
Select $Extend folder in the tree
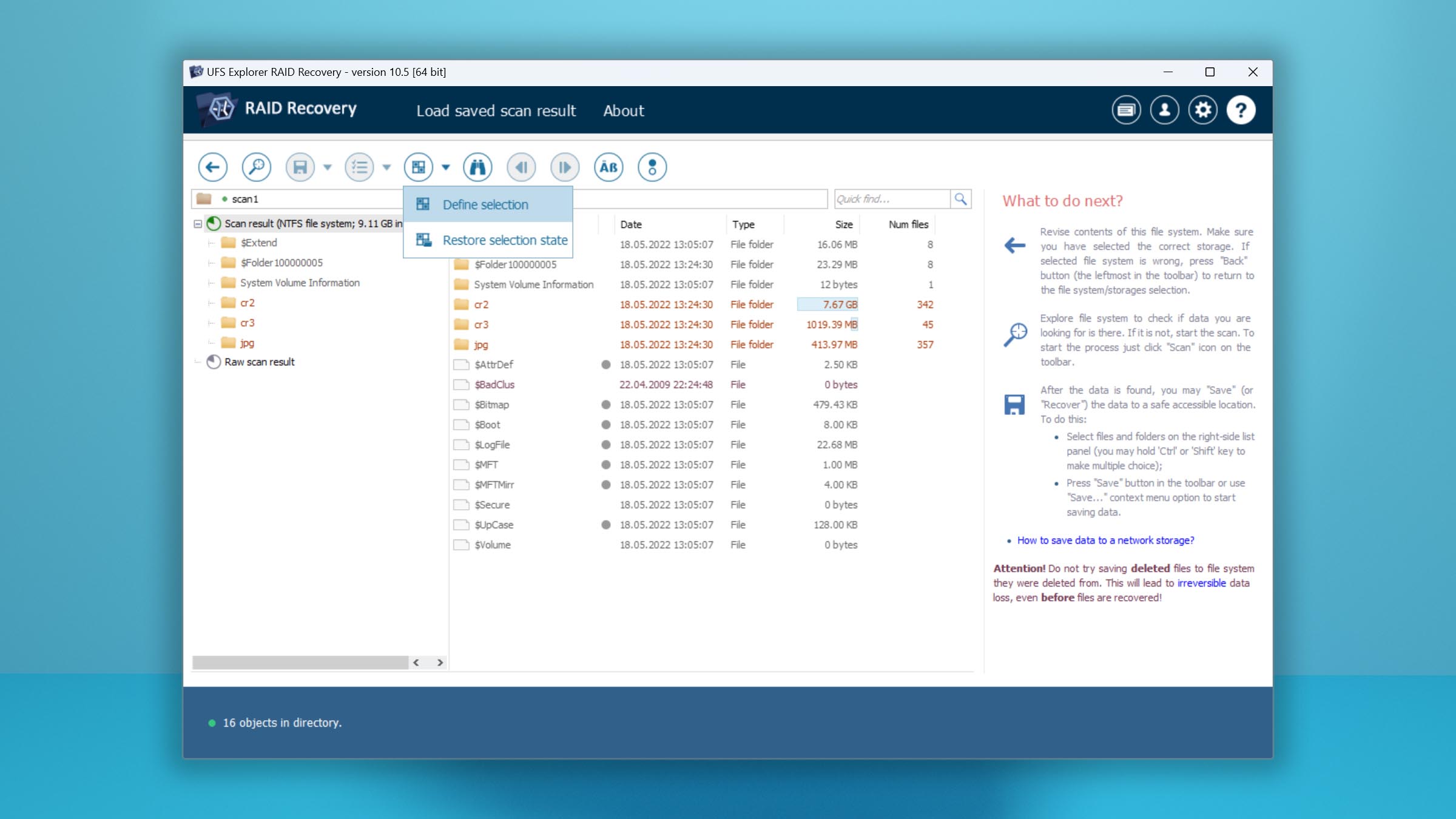[259, 243]
